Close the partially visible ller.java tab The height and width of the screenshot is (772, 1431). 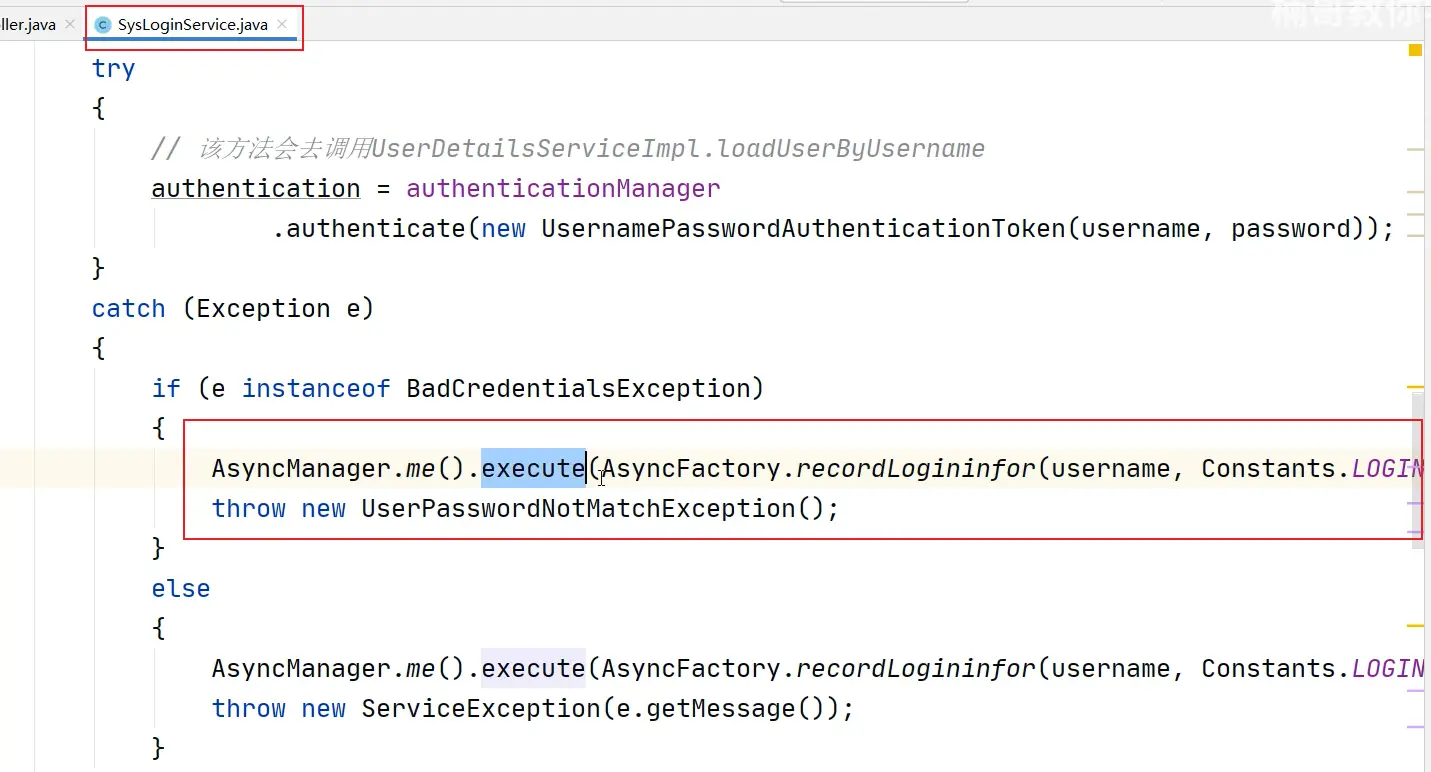coord(69,24)
